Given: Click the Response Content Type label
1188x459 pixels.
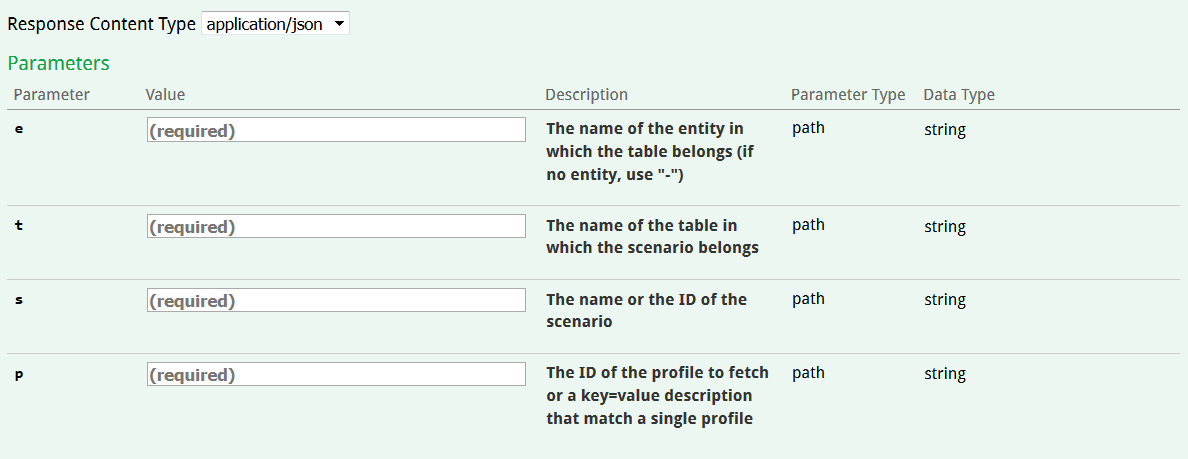Looking at the screenshot, I should tap(101, 24).
